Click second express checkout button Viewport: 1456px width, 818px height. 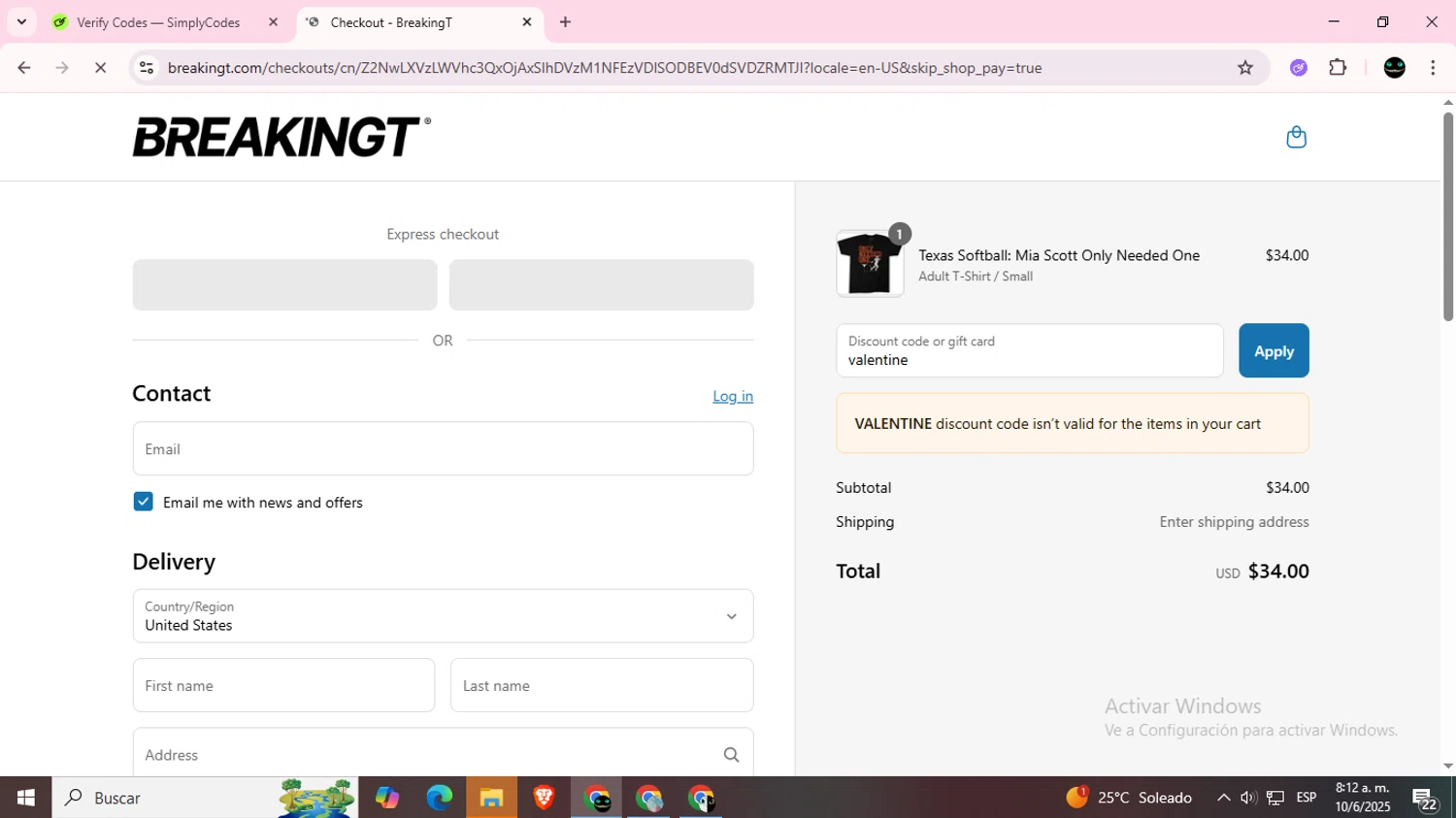601,284
